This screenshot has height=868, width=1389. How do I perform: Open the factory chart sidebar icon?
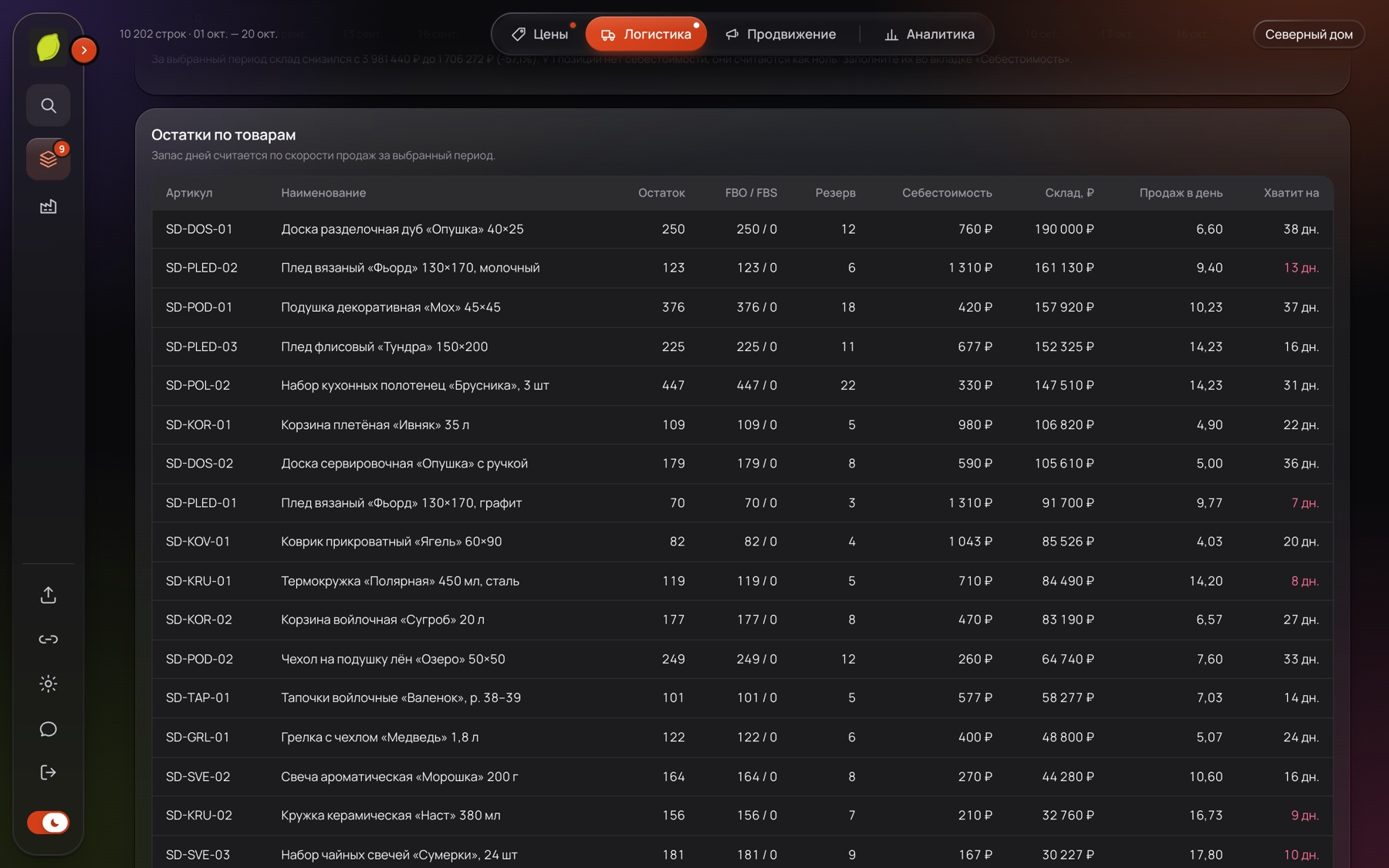[49, 207]
